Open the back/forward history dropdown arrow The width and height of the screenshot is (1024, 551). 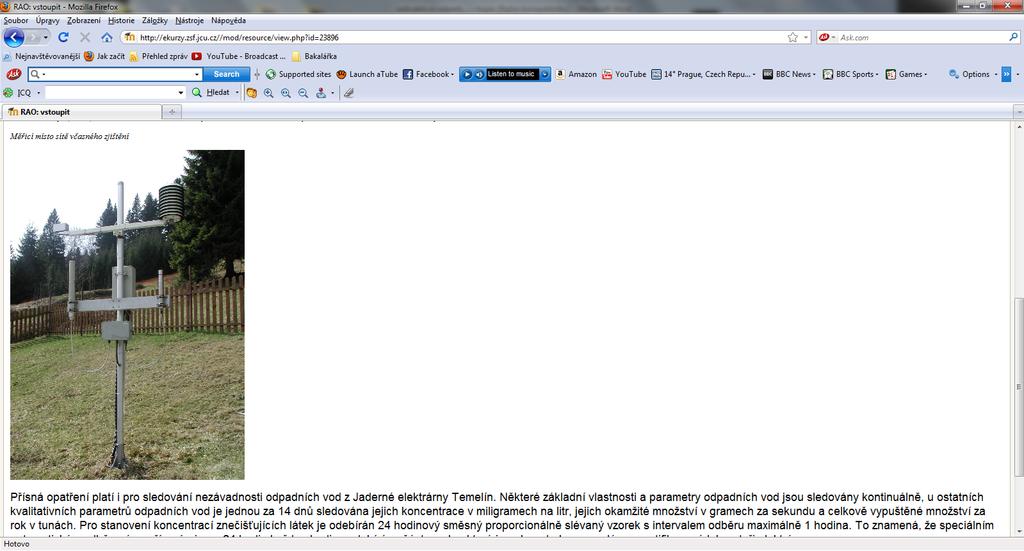46,38
